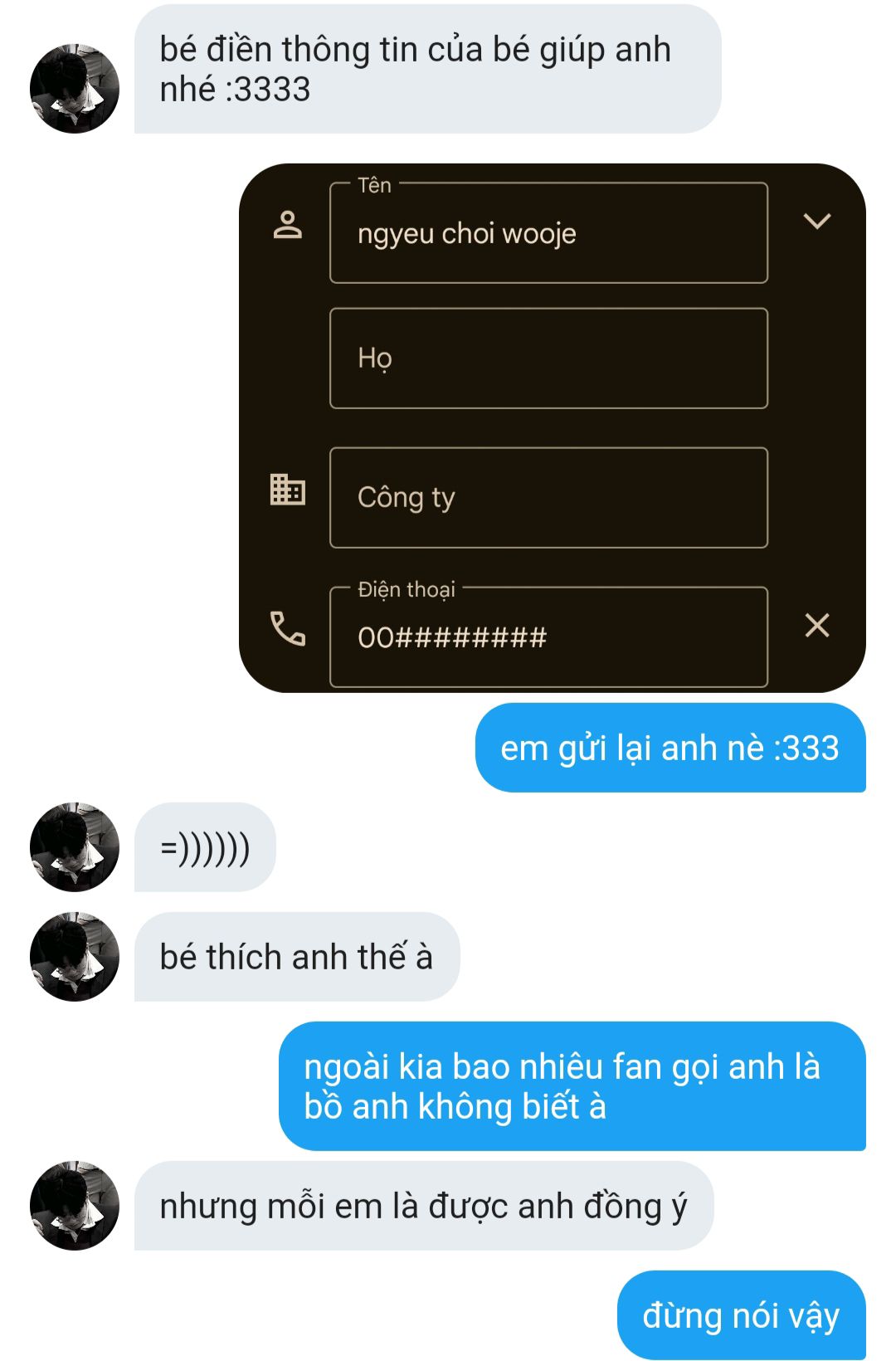Viewport: 896px width, 1361px height.
Task: Tap the "ngoài kia bao nhiêu fan" message bubble
Action: 572,1086
